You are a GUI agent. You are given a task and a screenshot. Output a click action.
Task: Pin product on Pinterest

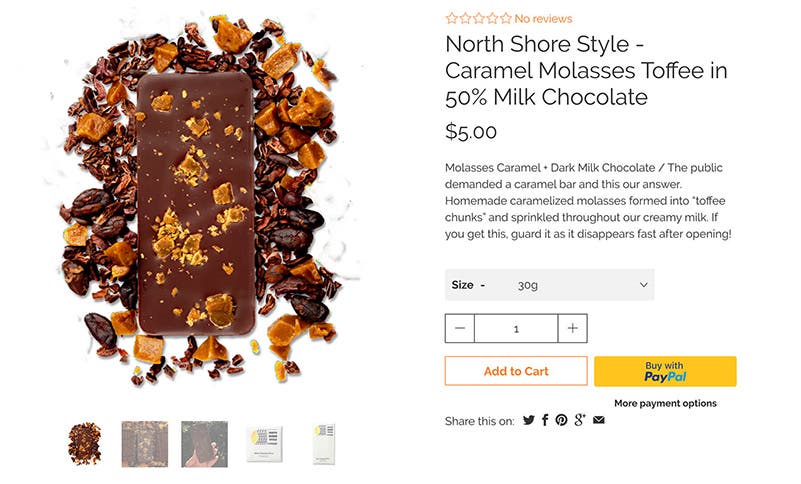pos(562,420)
